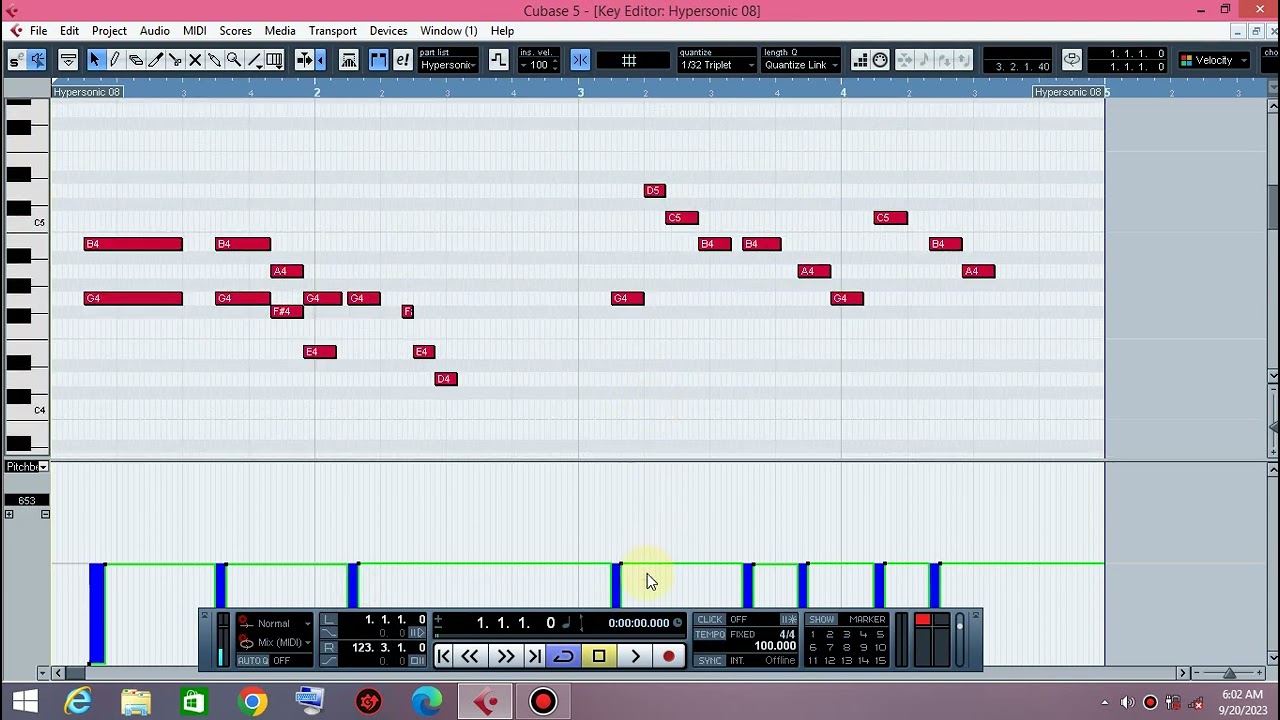Toggle the Snap on/off button

click(580, 60)
